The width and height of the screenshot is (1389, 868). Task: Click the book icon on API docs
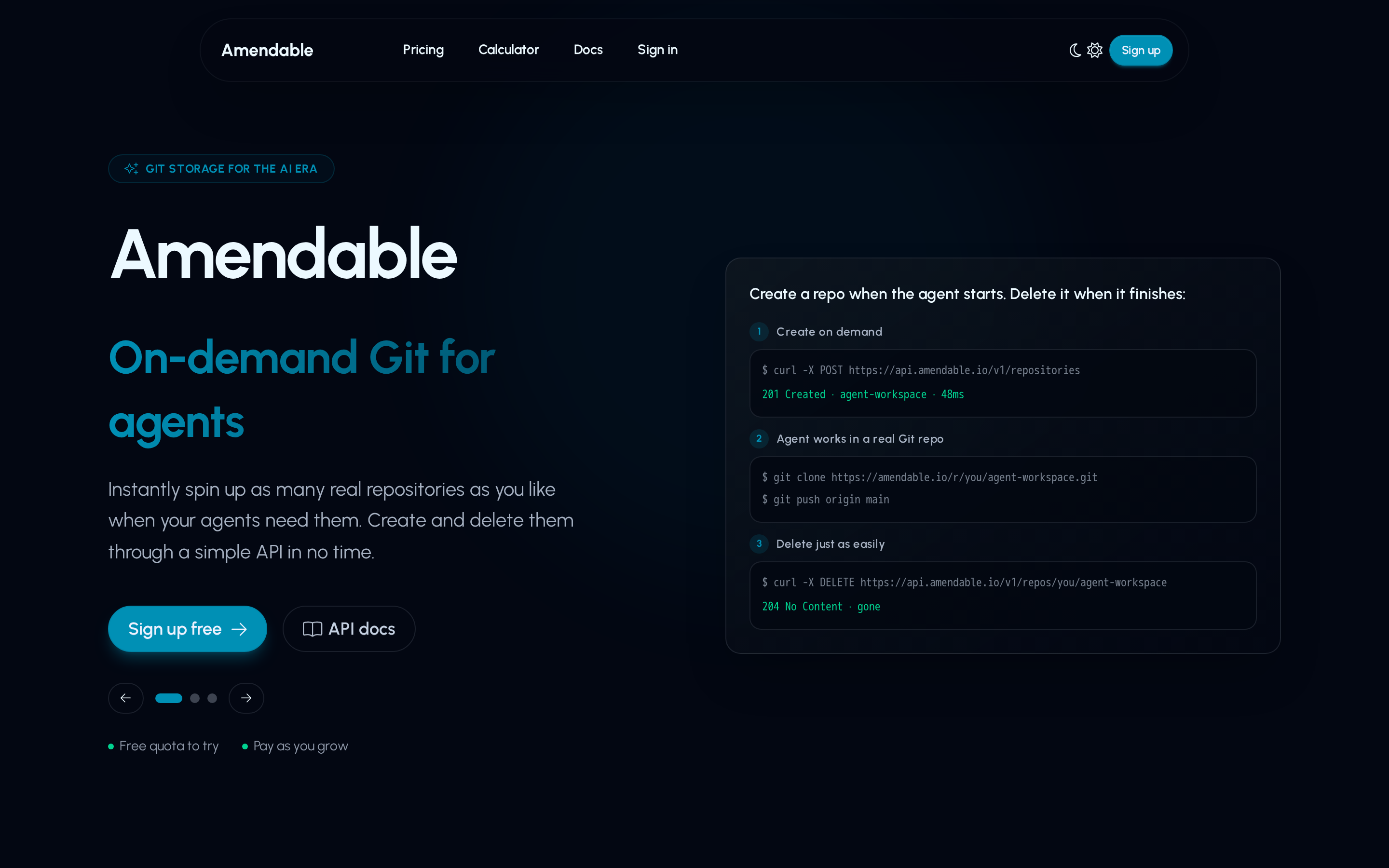312,629
